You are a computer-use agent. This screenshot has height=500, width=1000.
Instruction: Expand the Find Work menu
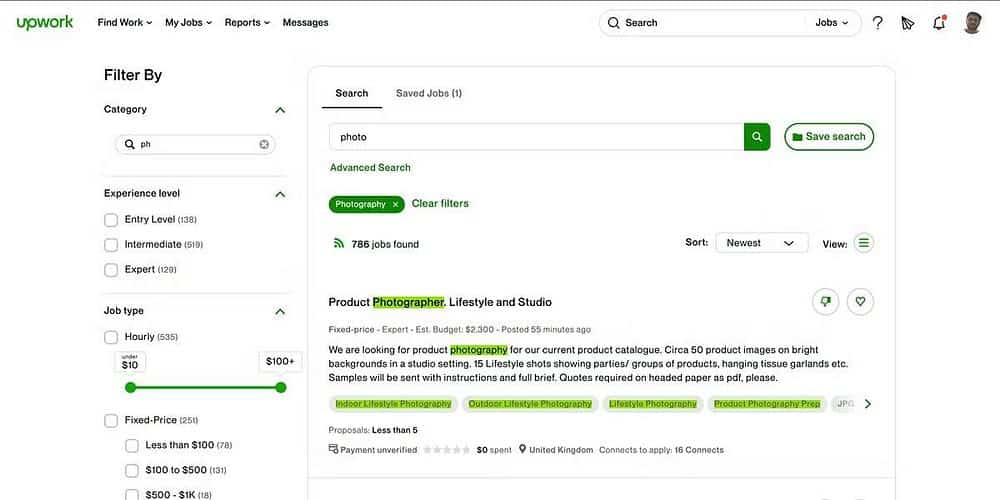coord(125,22)
